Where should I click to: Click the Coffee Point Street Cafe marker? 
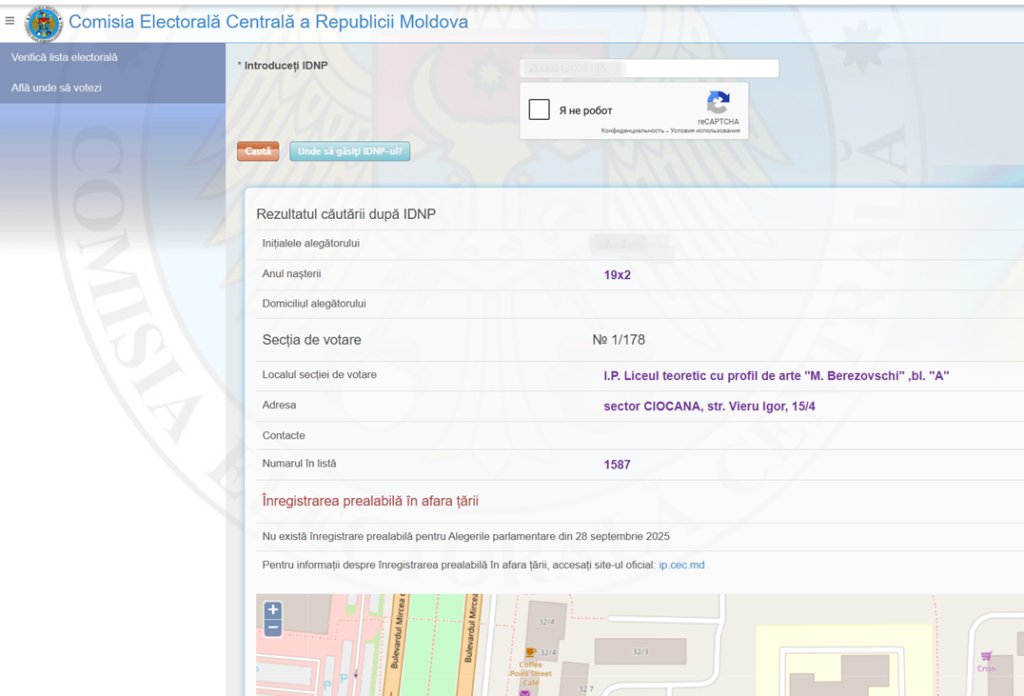point(528,651)
